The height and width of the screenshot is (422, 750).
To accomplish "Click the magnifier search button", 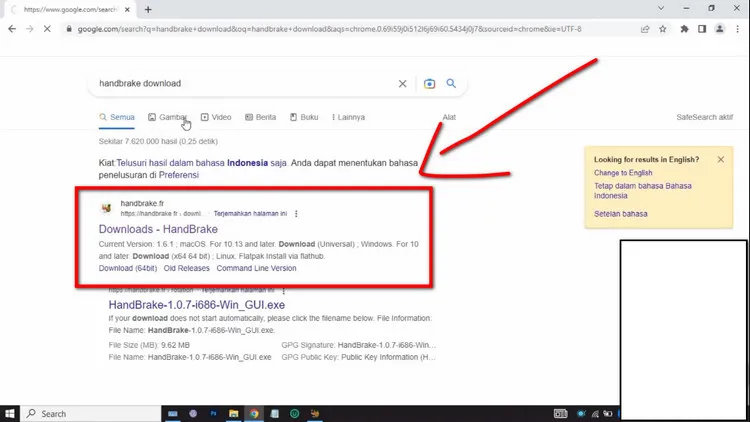I will tap(451, 83).
